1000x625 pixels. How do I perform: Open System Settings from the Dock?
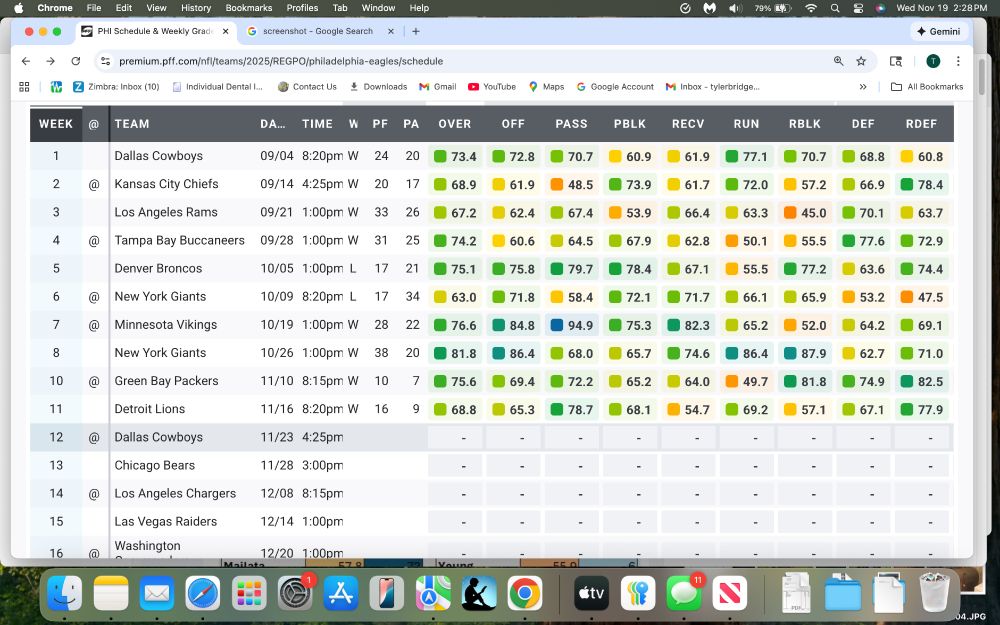click(295, 593)
